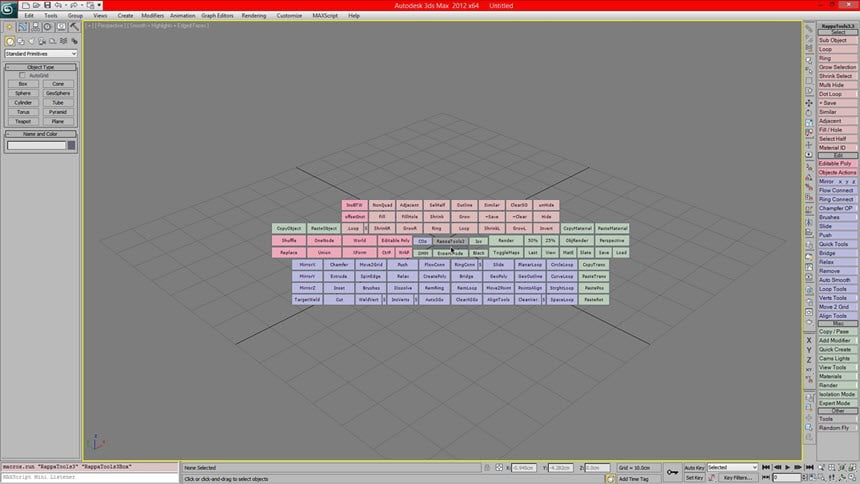Toggle Auto Key animation mode
Screen dimensions: 860x484
tap(694, 468)
